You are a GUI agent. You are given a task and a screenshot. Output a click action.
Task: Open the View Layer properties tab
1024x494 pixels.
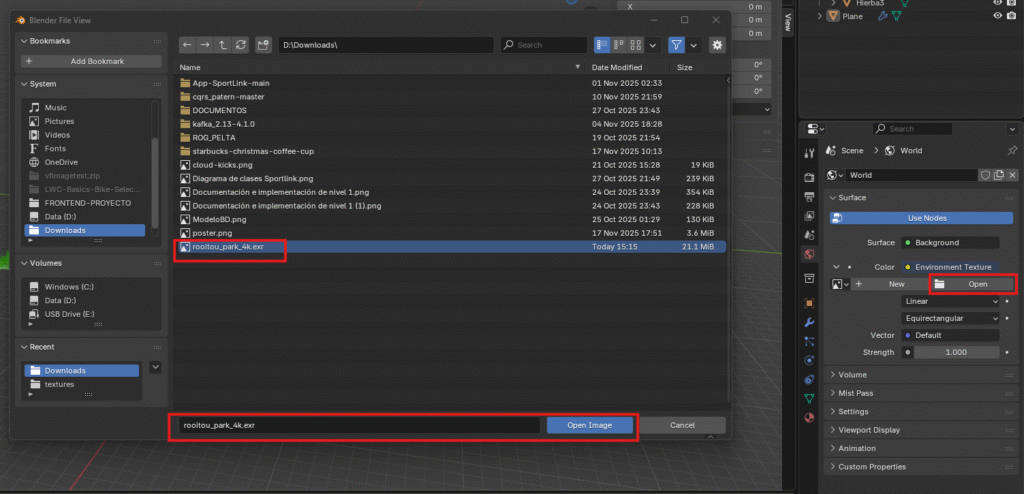pyautogui.click(x=810, y=215)
